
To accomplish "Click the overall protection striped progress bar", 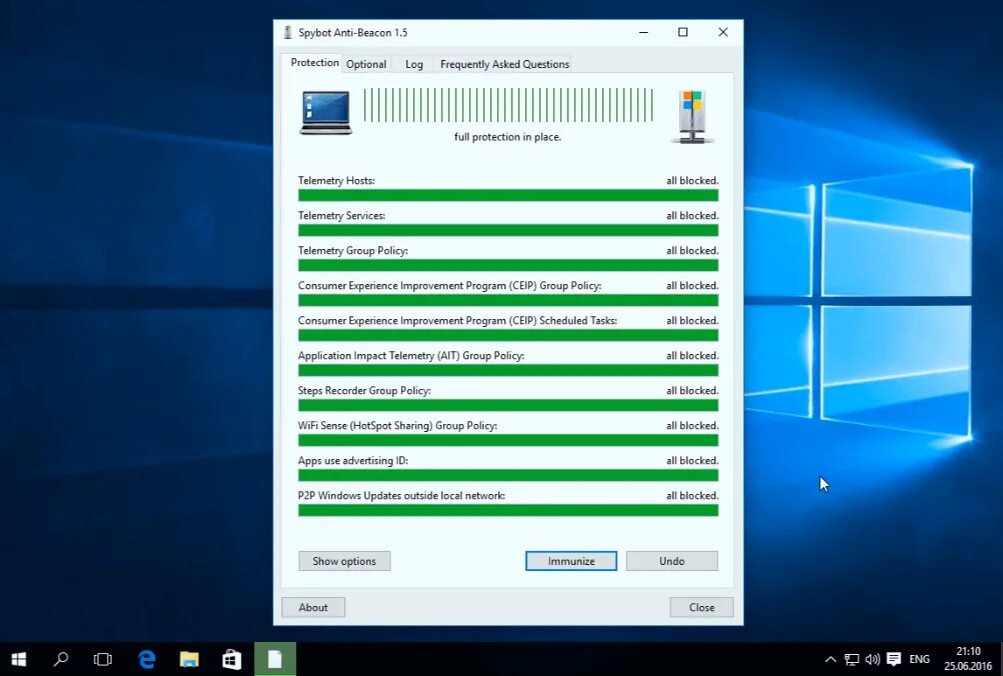I will 509,105.
